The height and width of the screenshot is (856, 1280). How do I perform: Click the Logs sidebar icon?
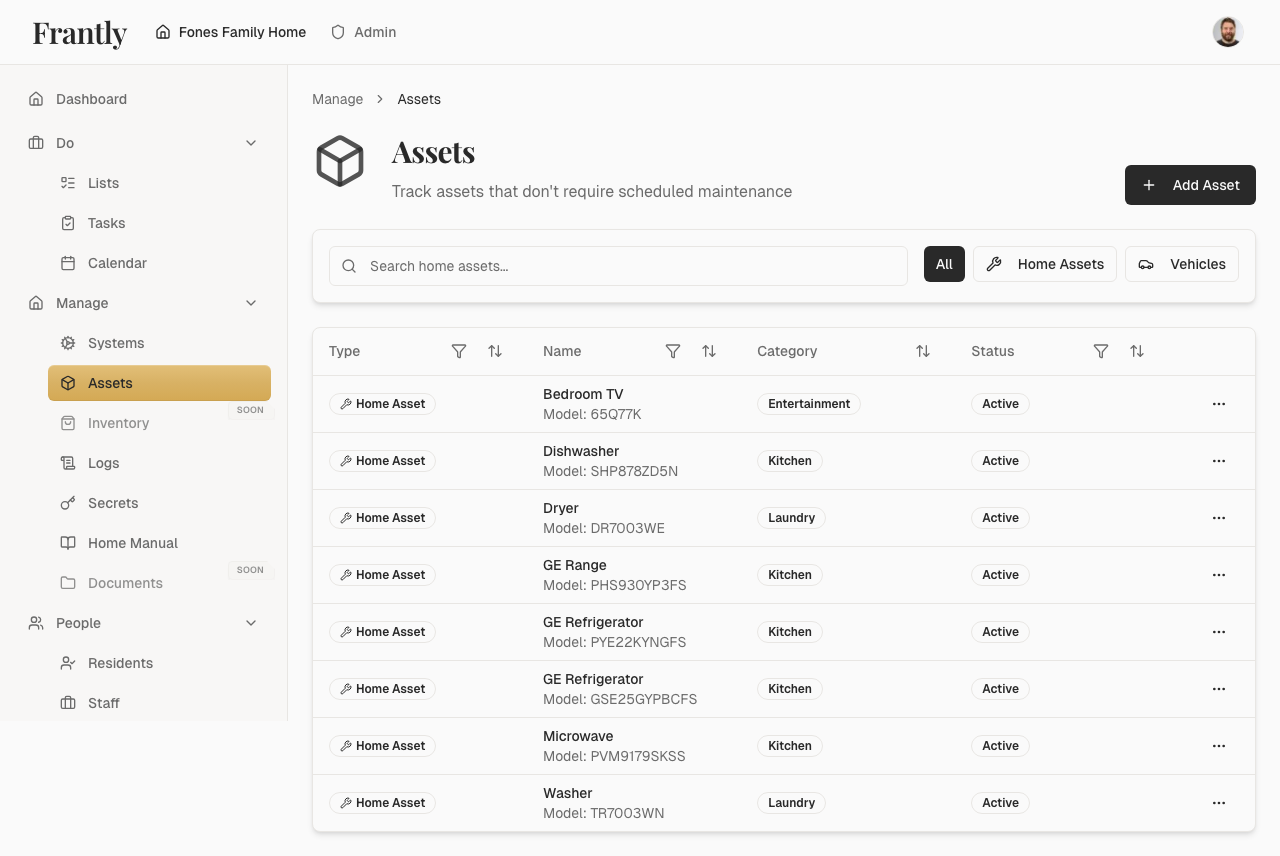click(x=67, y=463)
